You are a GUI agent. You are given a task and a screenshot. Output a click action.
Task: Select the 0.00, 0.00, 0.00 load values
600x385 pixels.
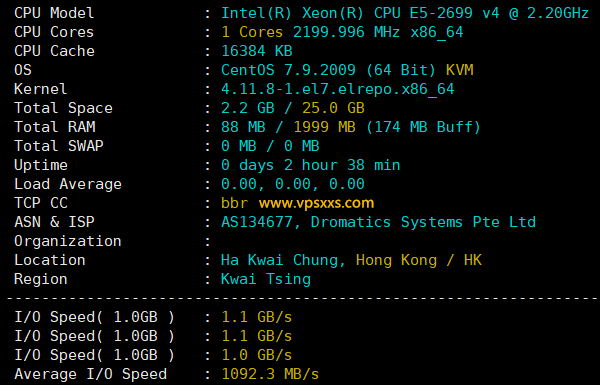point(293,184)
